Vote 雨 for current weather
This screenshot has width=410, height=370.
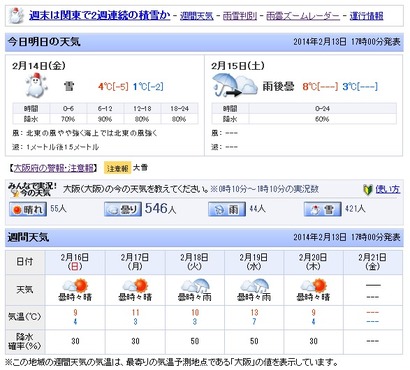click(x=227, y=209)
